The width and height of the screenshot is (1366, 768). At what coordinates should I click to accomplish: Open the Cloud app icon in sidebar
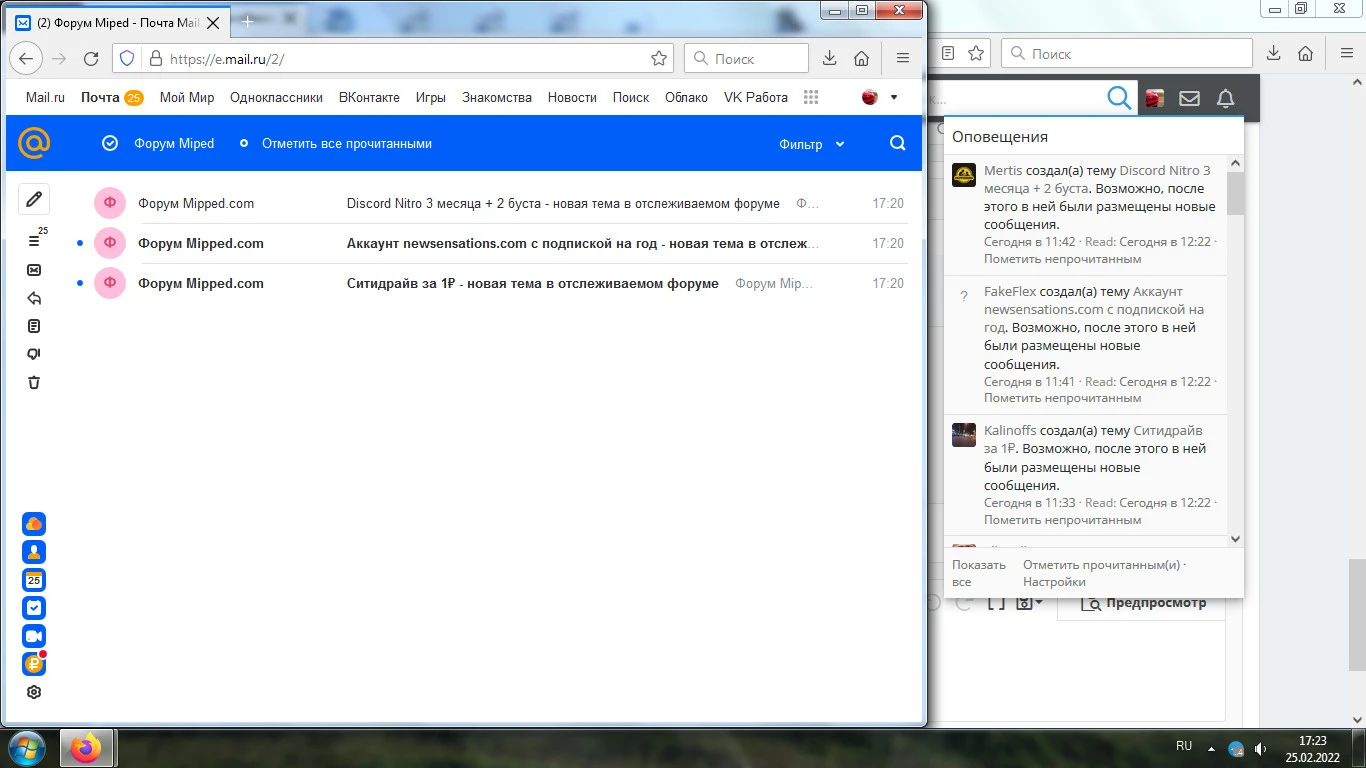click(x=34, y=524)
